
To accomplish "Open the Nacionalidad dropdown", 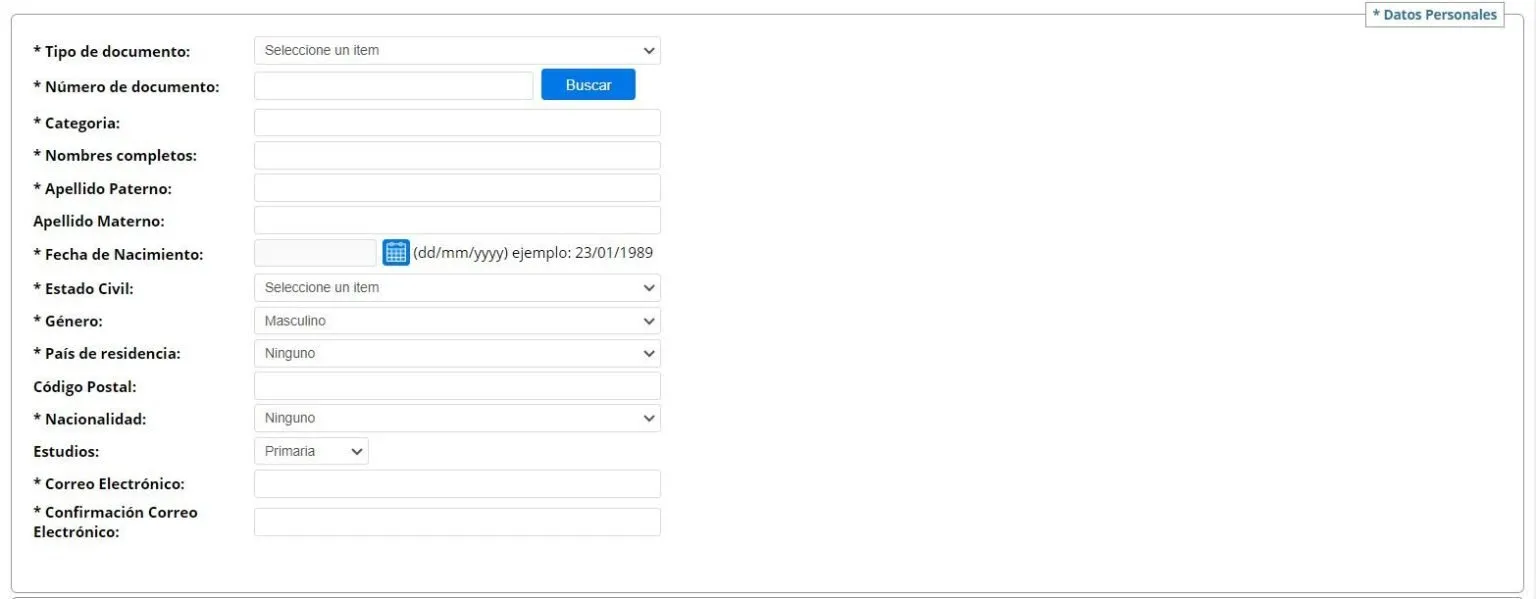I will click(457, 418).
